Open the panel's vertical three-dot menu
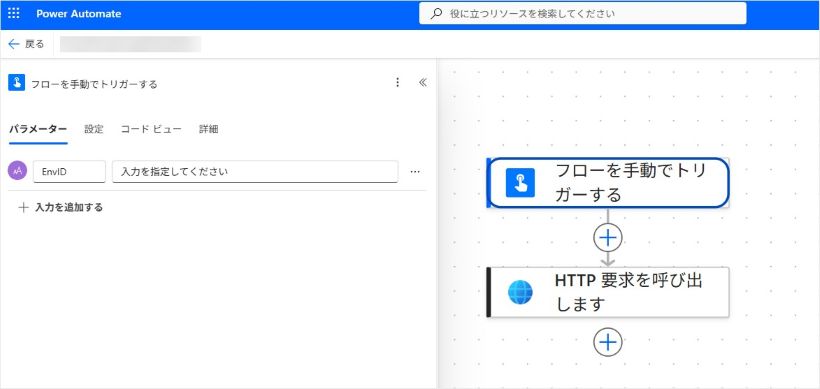This screenshot has height=389, width=820. point(397,82)
